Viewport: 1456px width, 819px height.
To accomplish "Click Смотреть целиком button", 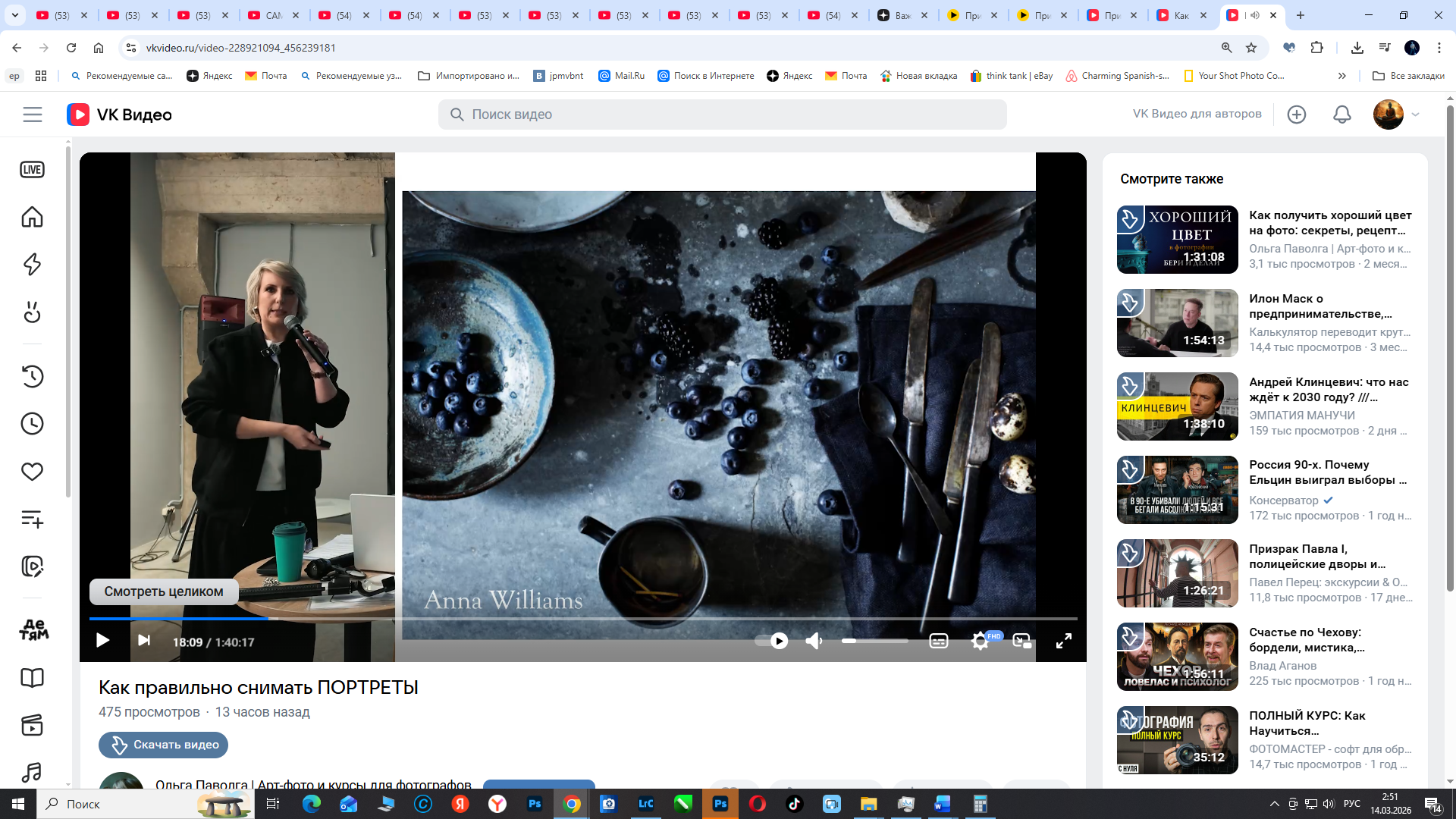I will pos(163,591).
